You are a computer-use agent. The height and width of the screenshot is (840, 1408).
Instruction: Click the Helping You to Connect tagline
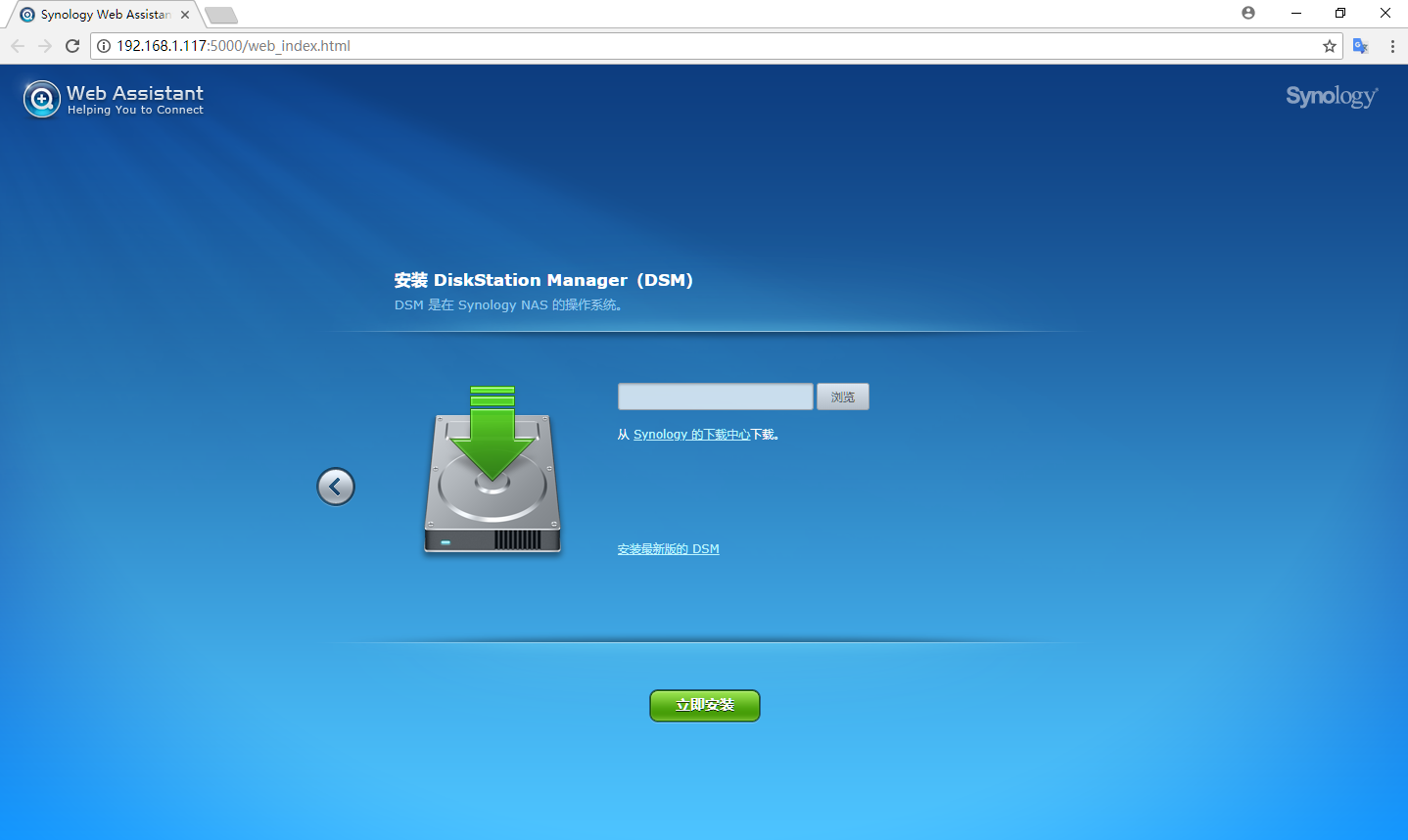click(x=135, y=111)
